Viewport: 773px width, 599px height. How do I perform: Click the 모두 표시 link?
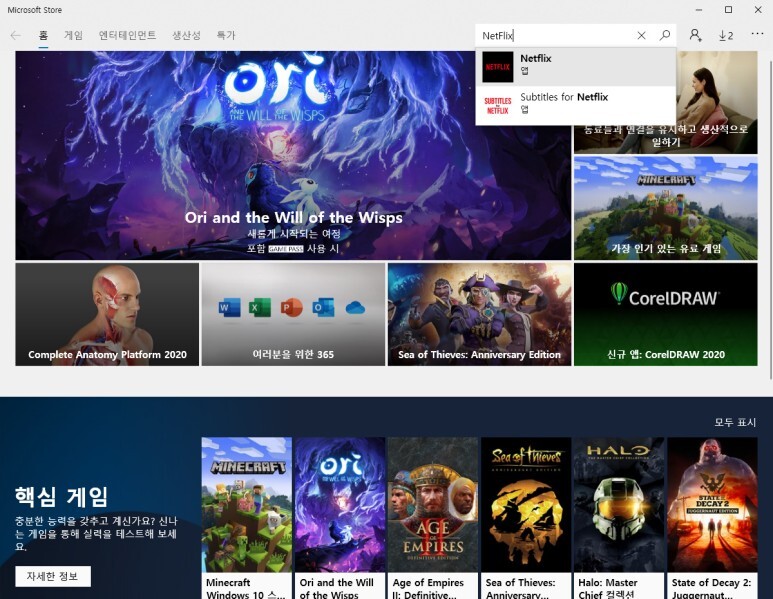click(735, 423)
